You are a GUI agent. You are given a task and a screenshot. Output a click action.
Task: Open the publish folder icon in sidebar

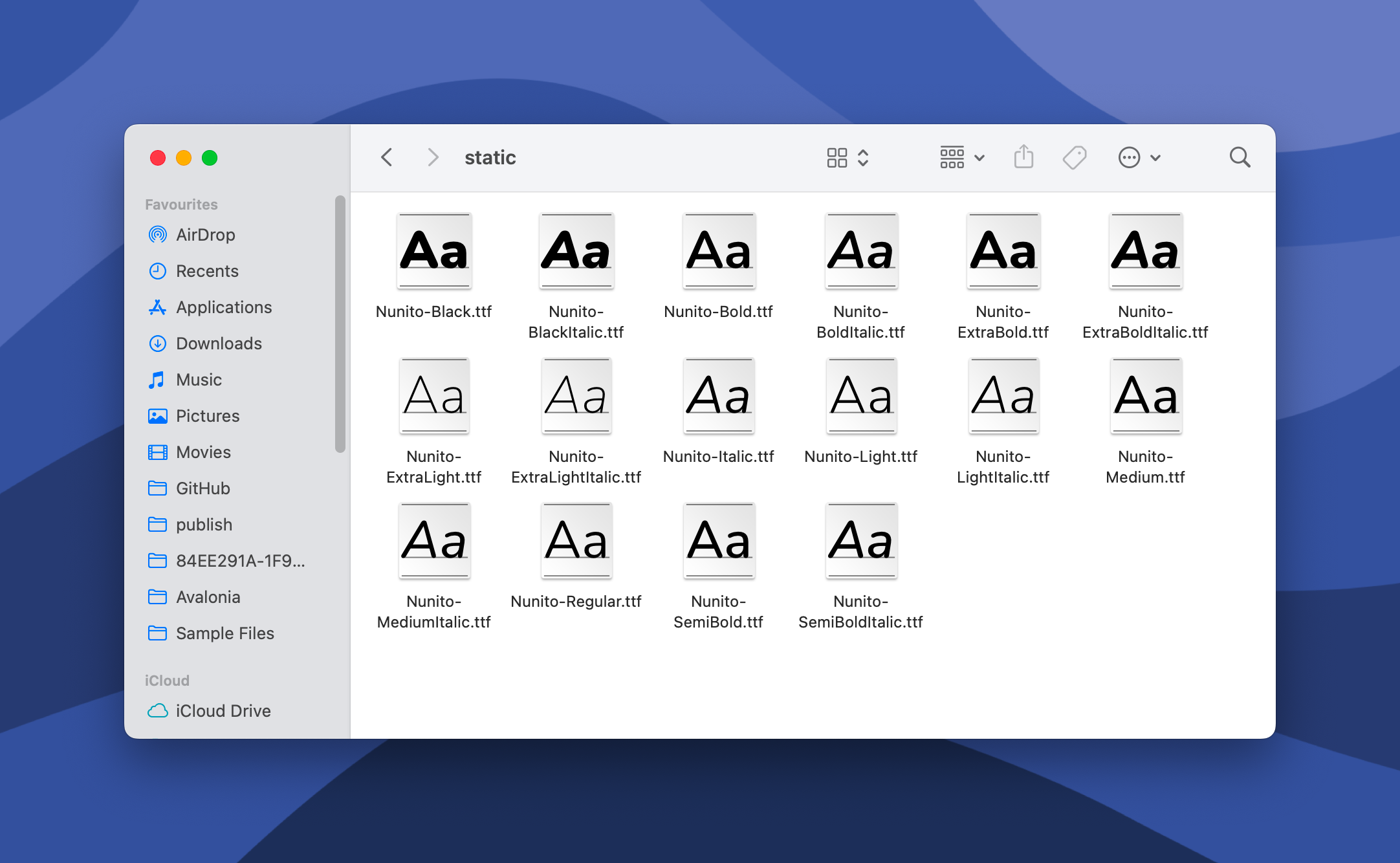point(157,524)
